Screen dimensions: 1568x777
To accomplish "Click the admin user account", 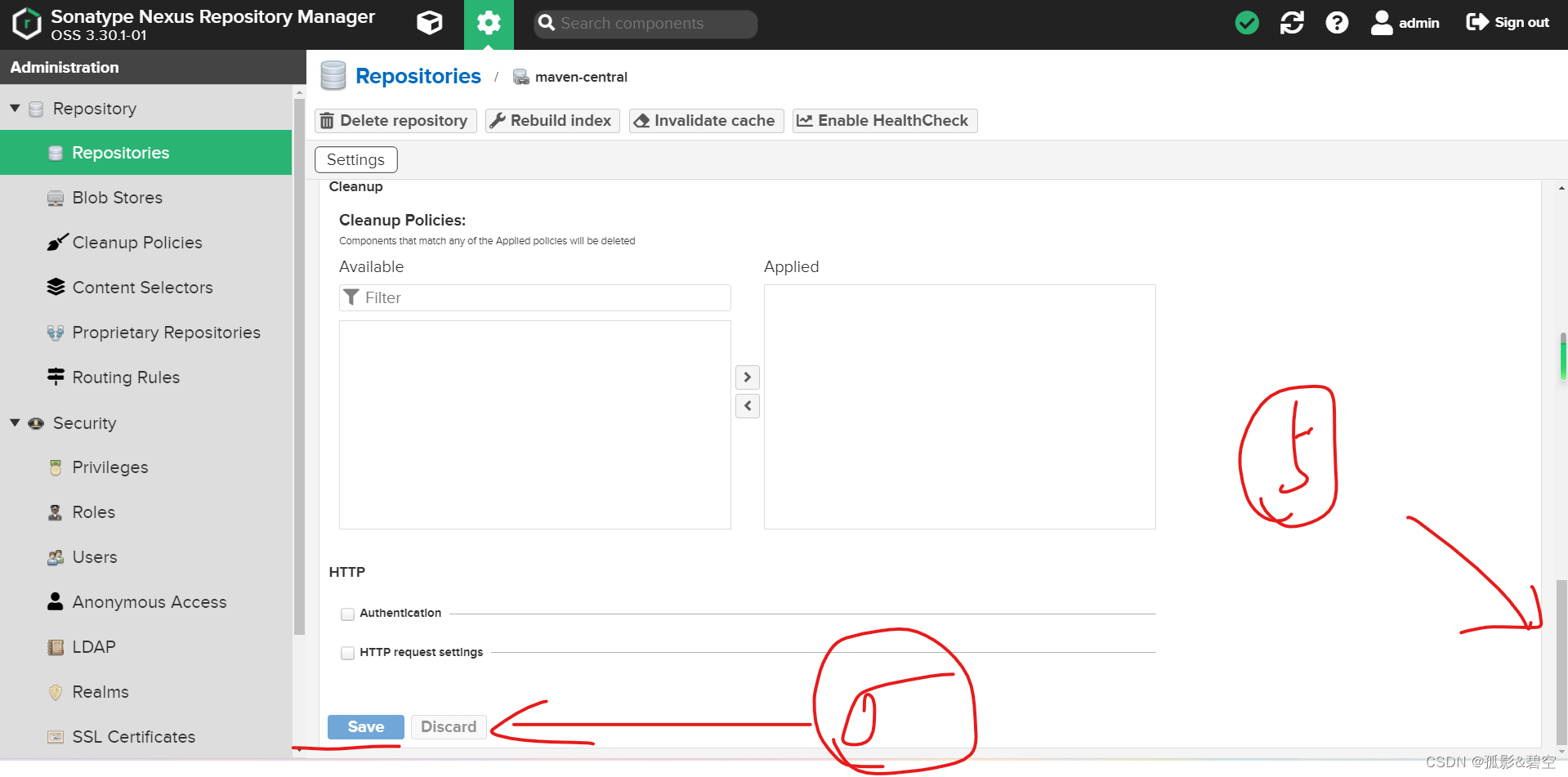I will tap(1405, 23).
